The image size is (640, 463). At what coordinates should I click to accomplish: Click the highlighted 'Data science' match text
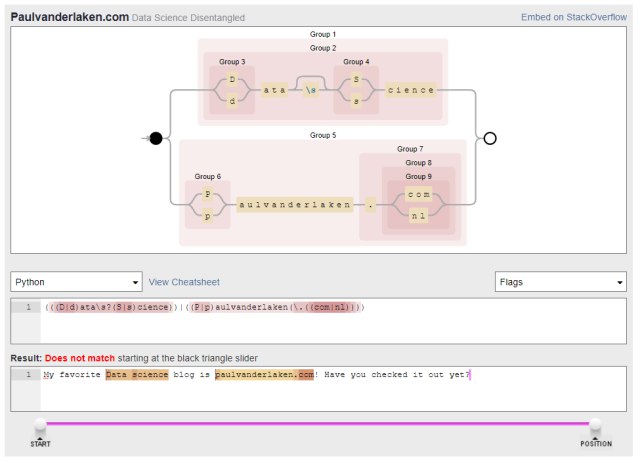click(137, 374)
